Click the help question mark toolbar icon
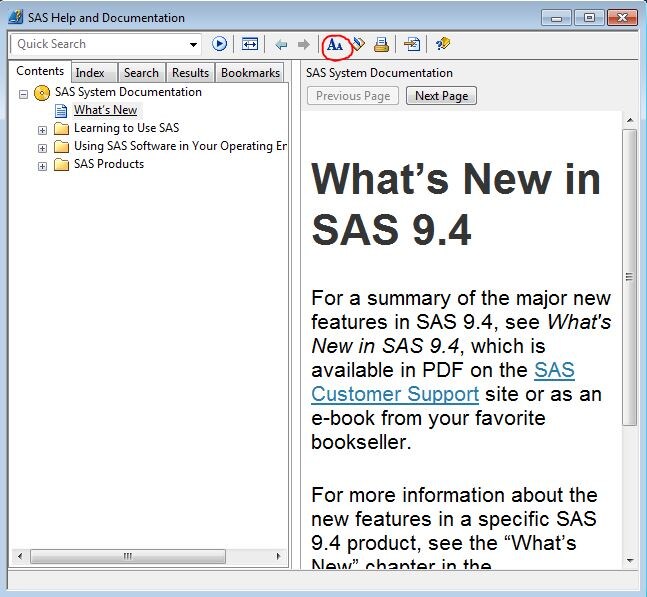 click(x=443, y=44)
